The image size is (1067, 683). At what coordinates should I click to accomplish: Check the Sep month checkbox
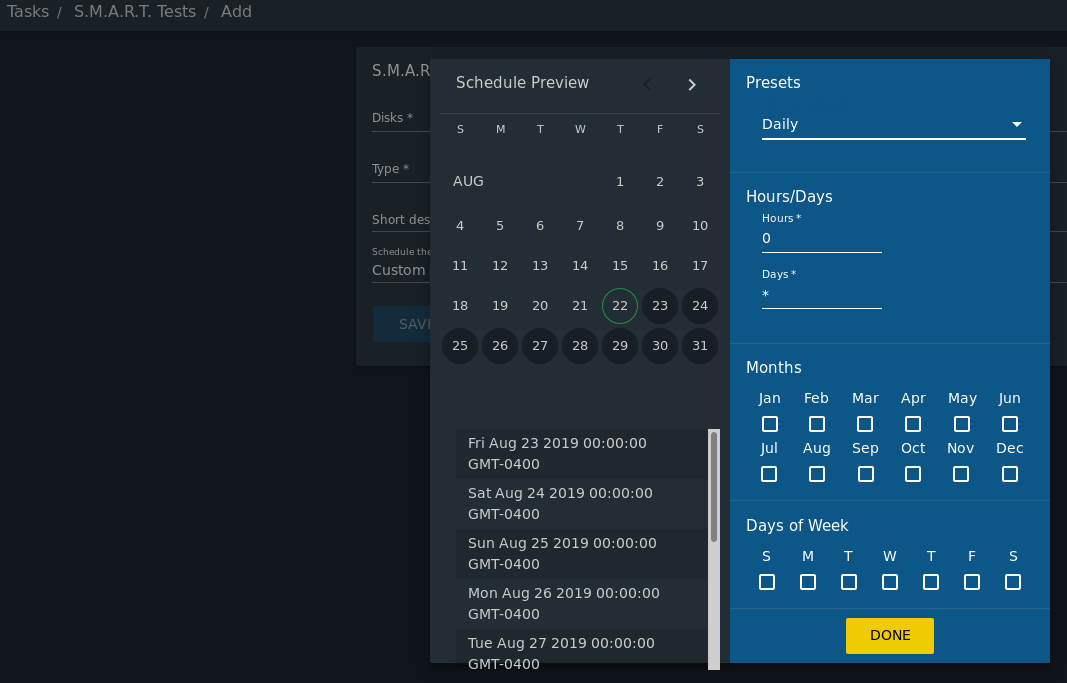coord(866,473)
